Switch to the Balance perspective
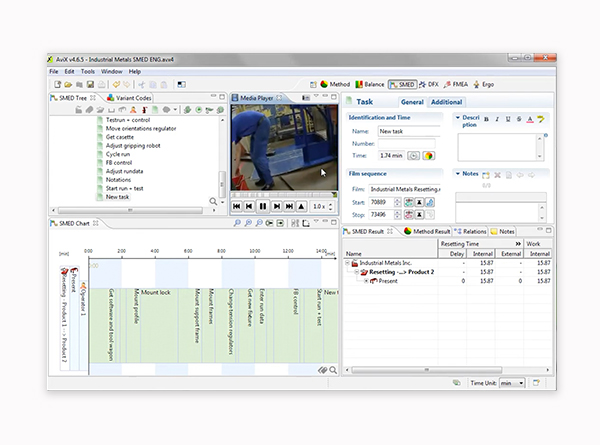Image resolution: width=600 pixels, height=445 pixels. pyautogui.click(x=372, y=85)
